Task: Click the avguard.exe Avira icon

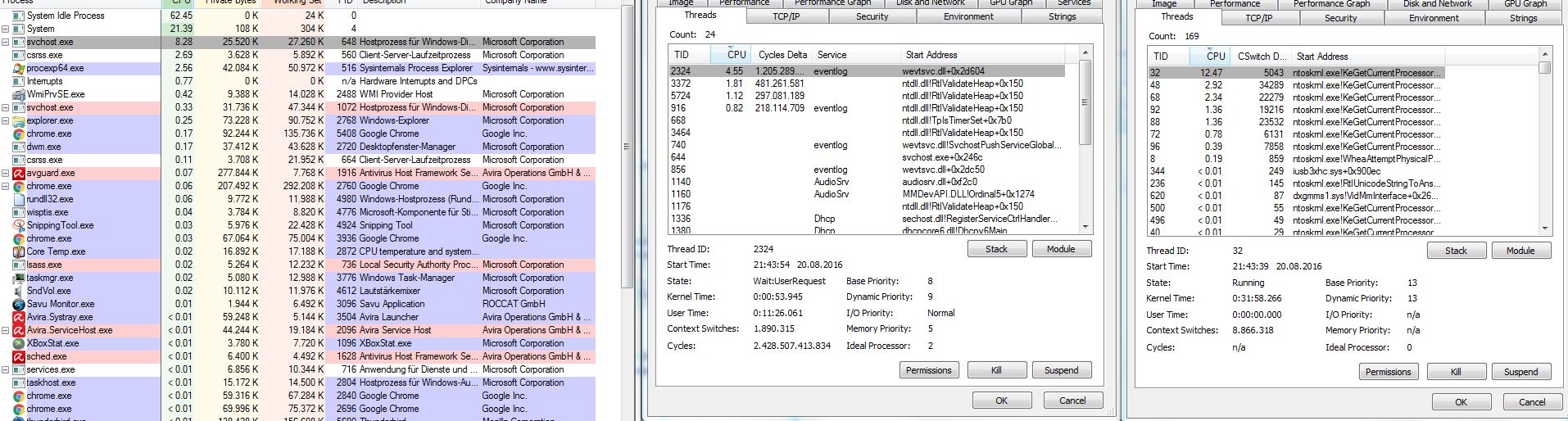Action: (19, 173)
